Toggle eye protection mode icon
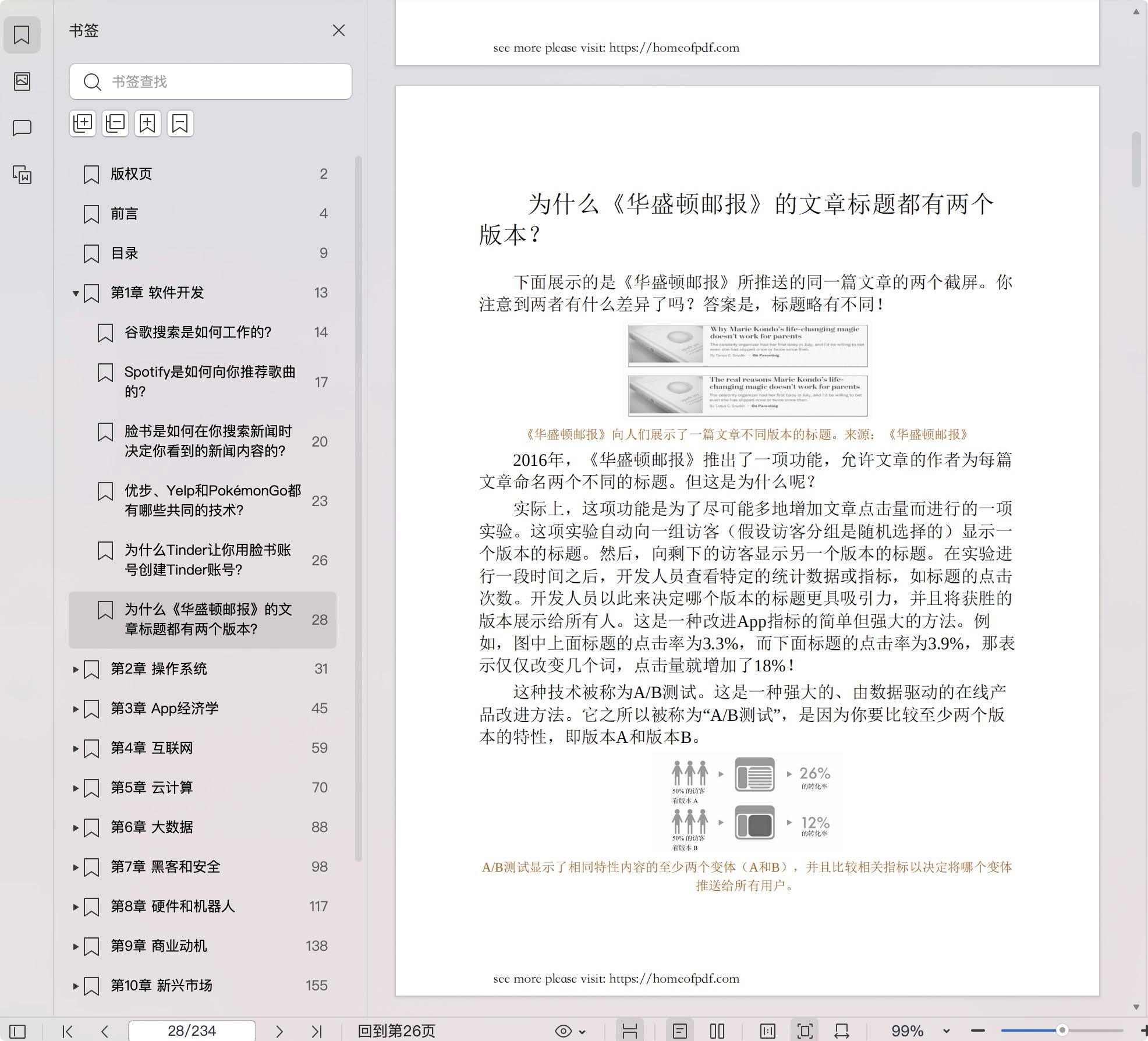This screenshot has width=1148, height=1041. click(x=563, y=1031)
